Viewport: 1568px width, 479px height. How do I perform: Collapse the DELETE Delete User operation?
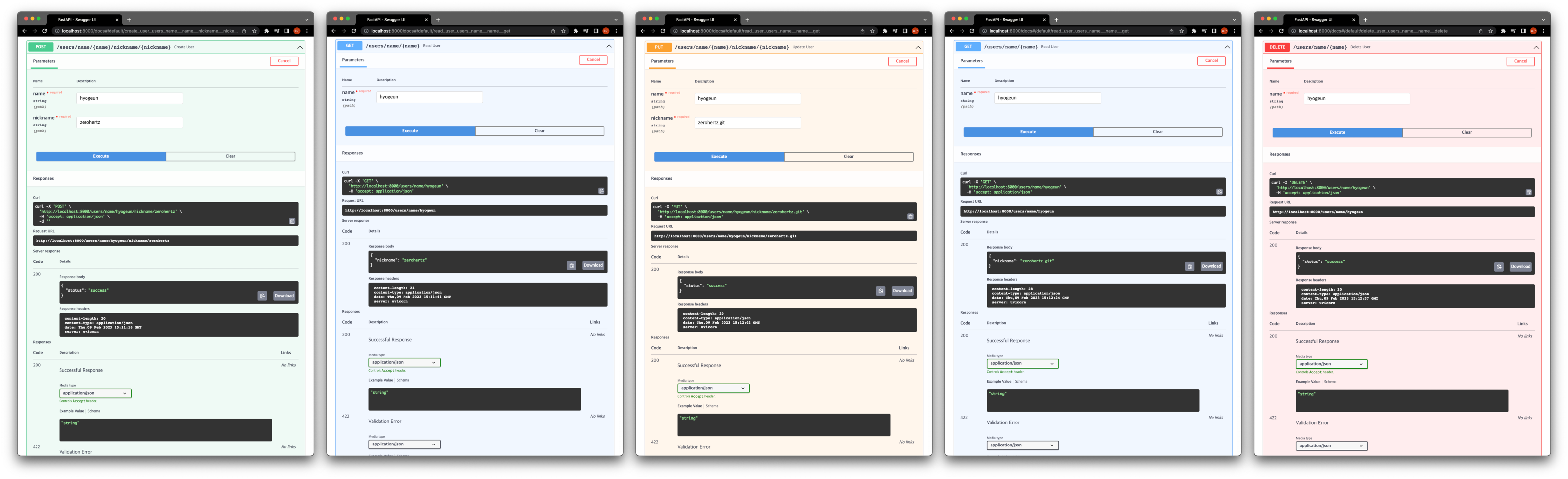coord(1536,47)
